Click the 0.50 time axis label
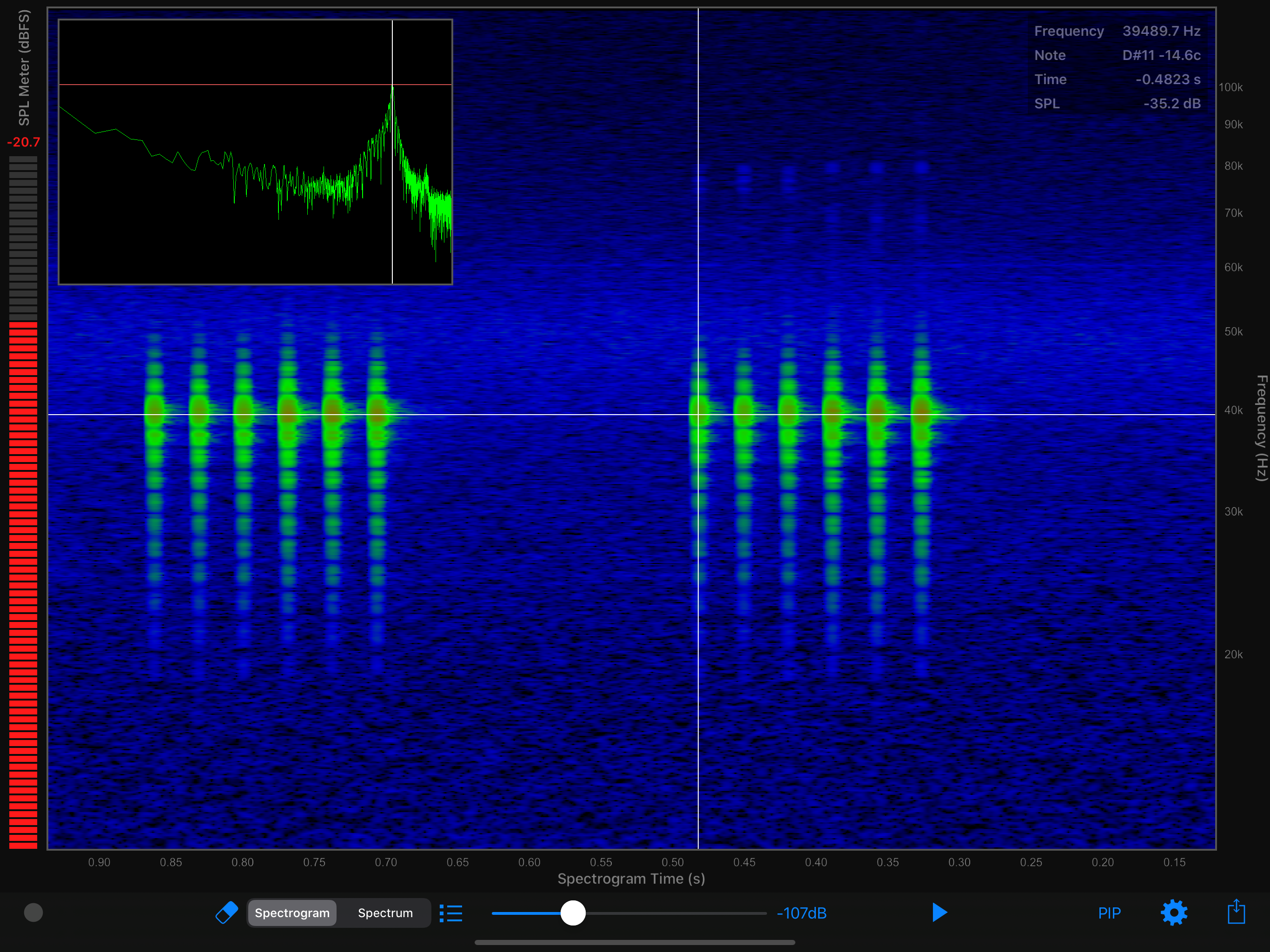This screenshot has width=1270, height=952. coord(672,862)
